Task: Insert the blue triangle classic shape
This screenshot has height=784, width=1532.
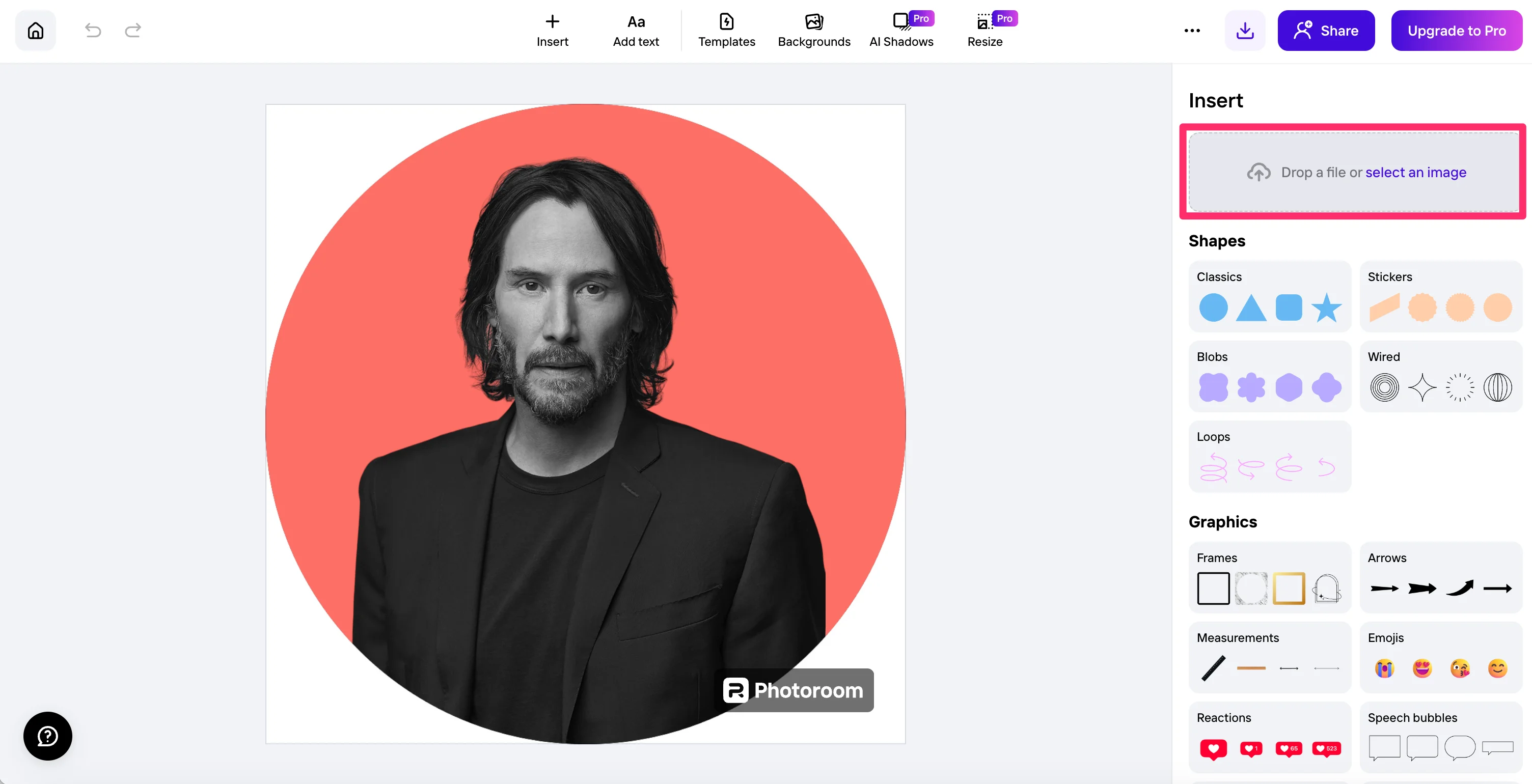Action: tap(1251, 308)
